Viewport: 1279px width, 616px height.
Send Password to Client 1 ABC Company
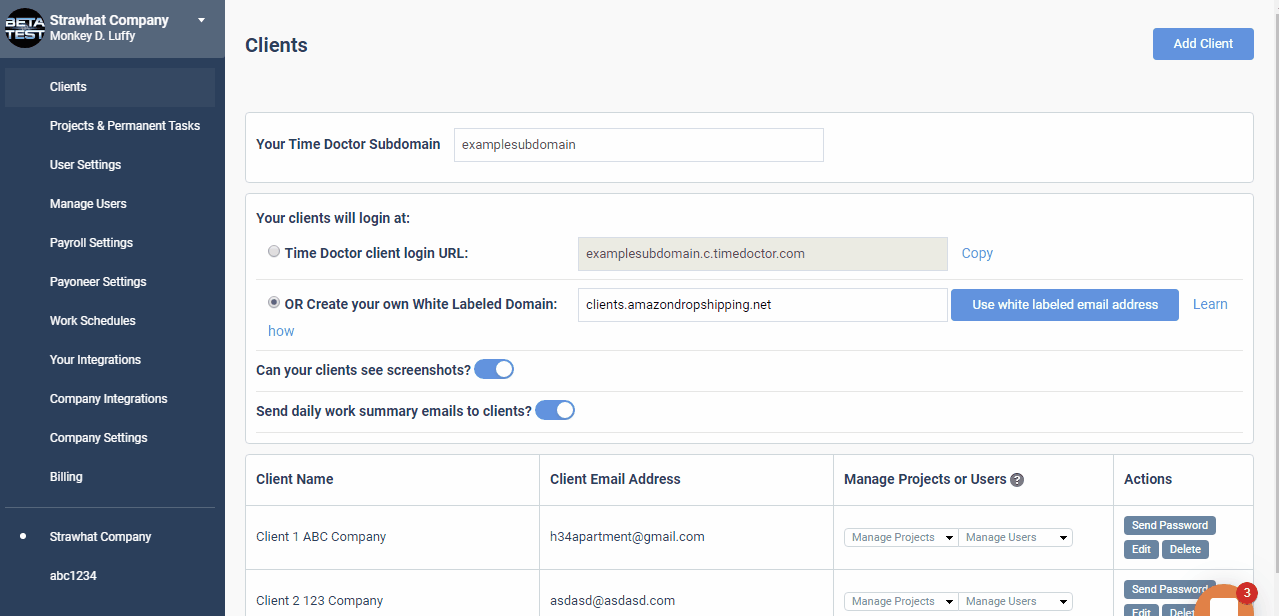1169,525
